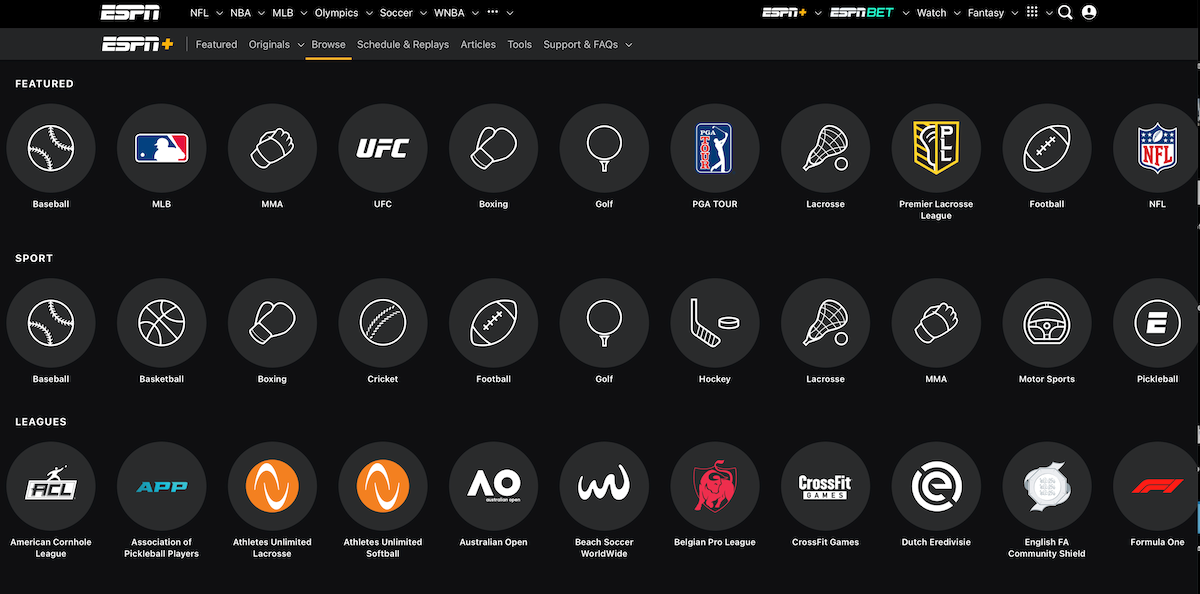Viewport: 1200px width, 594px height.
Task: Expand the Soccer dropdown arrow
Action: tap(423, 14)
